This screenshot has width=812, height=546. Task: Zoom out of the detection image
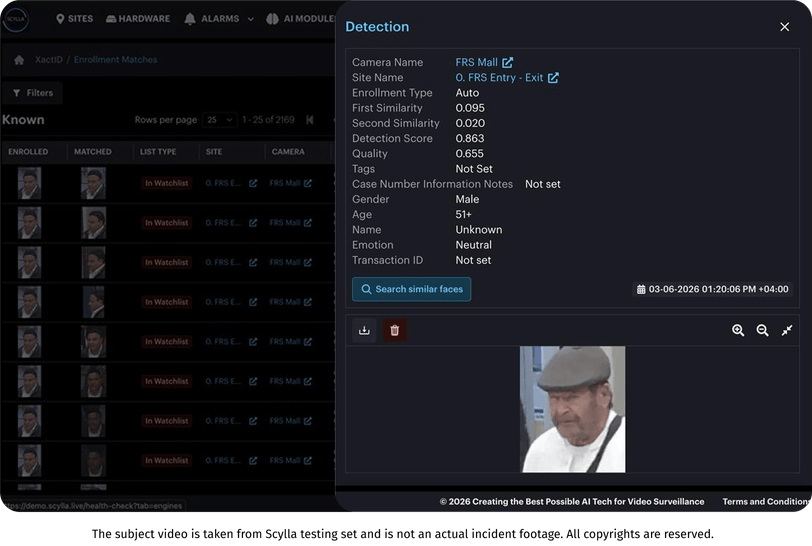pyautogui.click(x=762, y=330)
